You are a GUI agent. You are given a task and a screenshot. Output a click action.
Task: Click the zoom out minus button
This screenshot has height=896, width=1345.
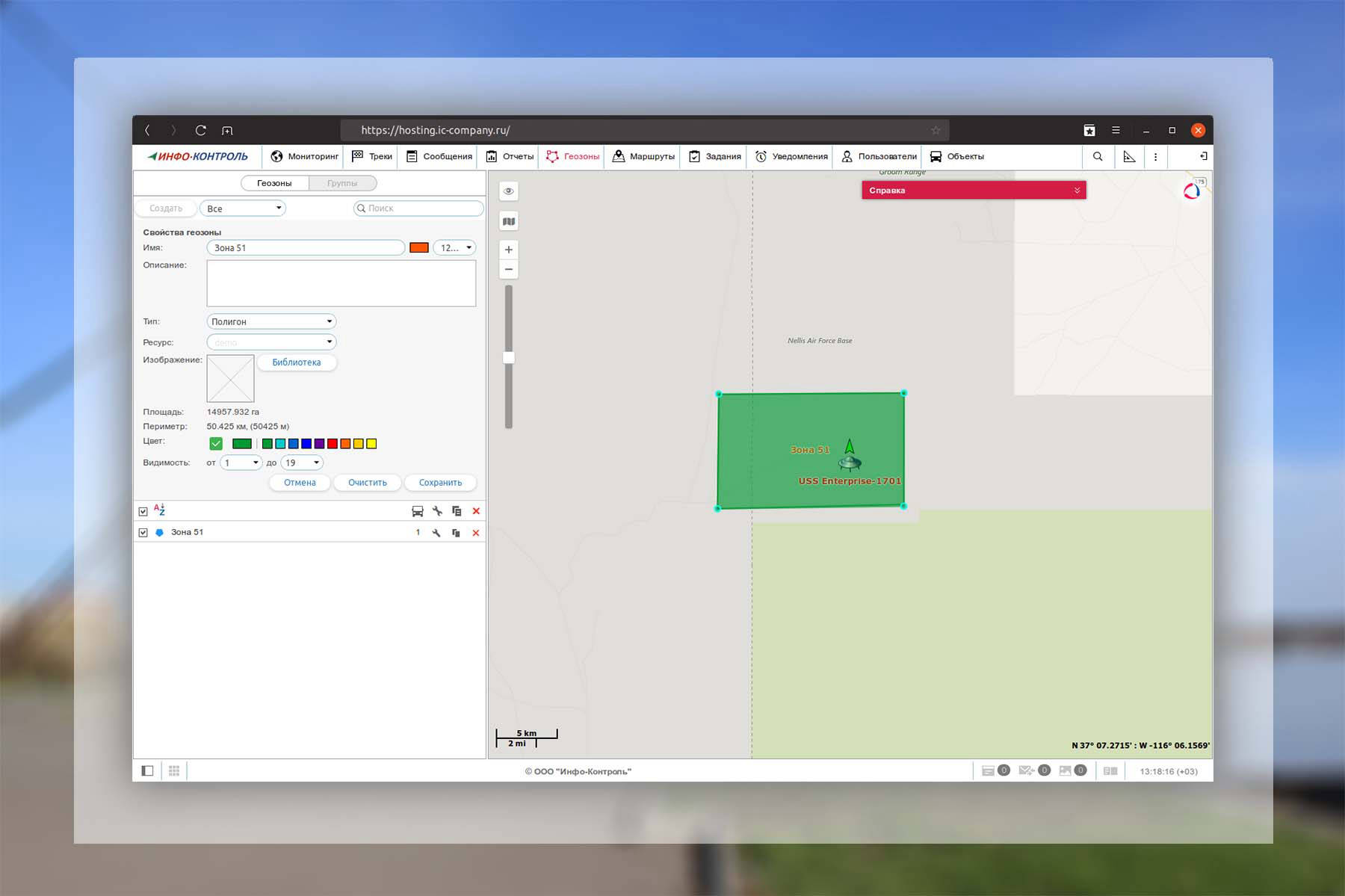coord(509,269)
